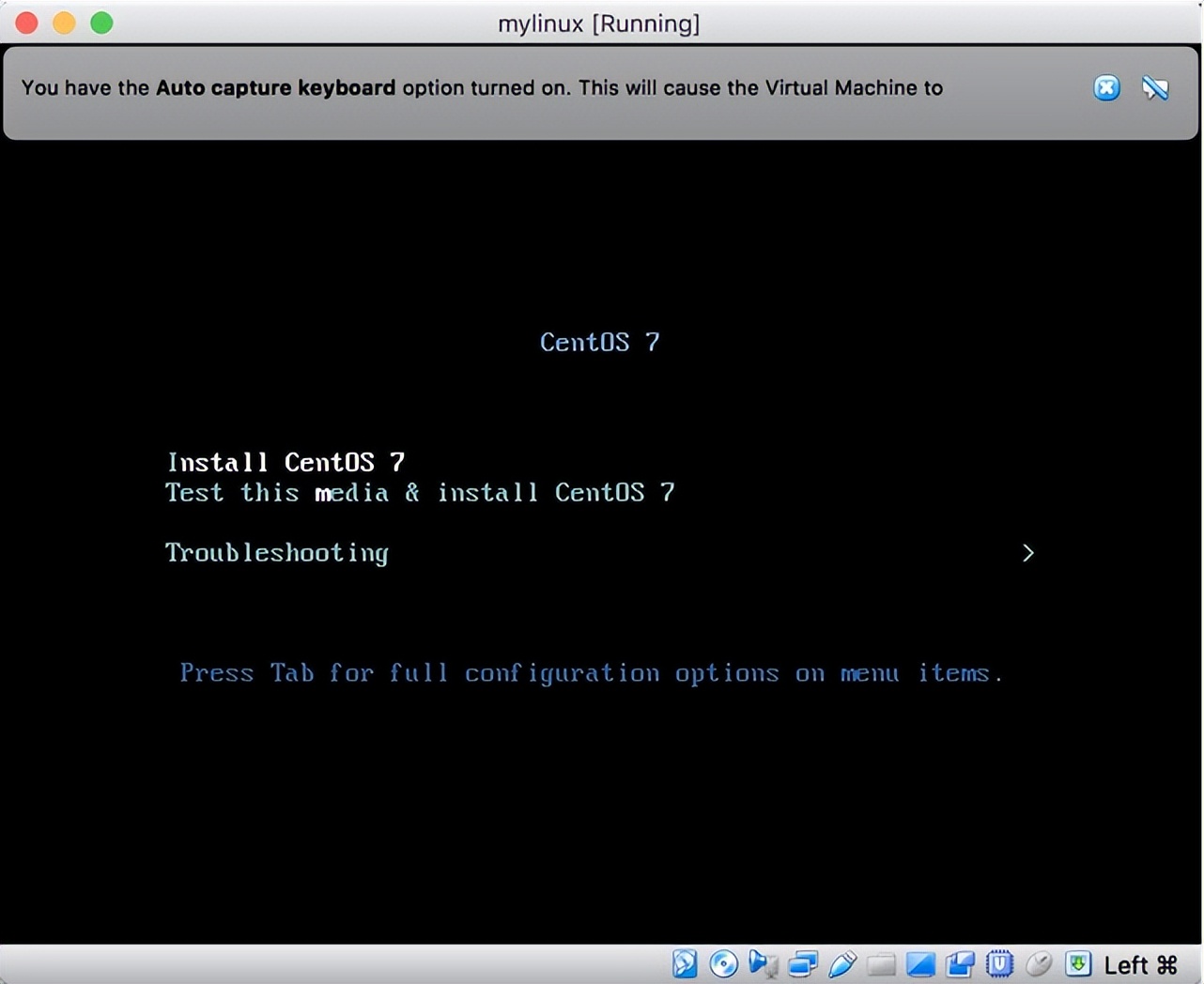1204x984 pixels.
Task: Click the green arrow keyboard capture indicator
Action: 1078,963
